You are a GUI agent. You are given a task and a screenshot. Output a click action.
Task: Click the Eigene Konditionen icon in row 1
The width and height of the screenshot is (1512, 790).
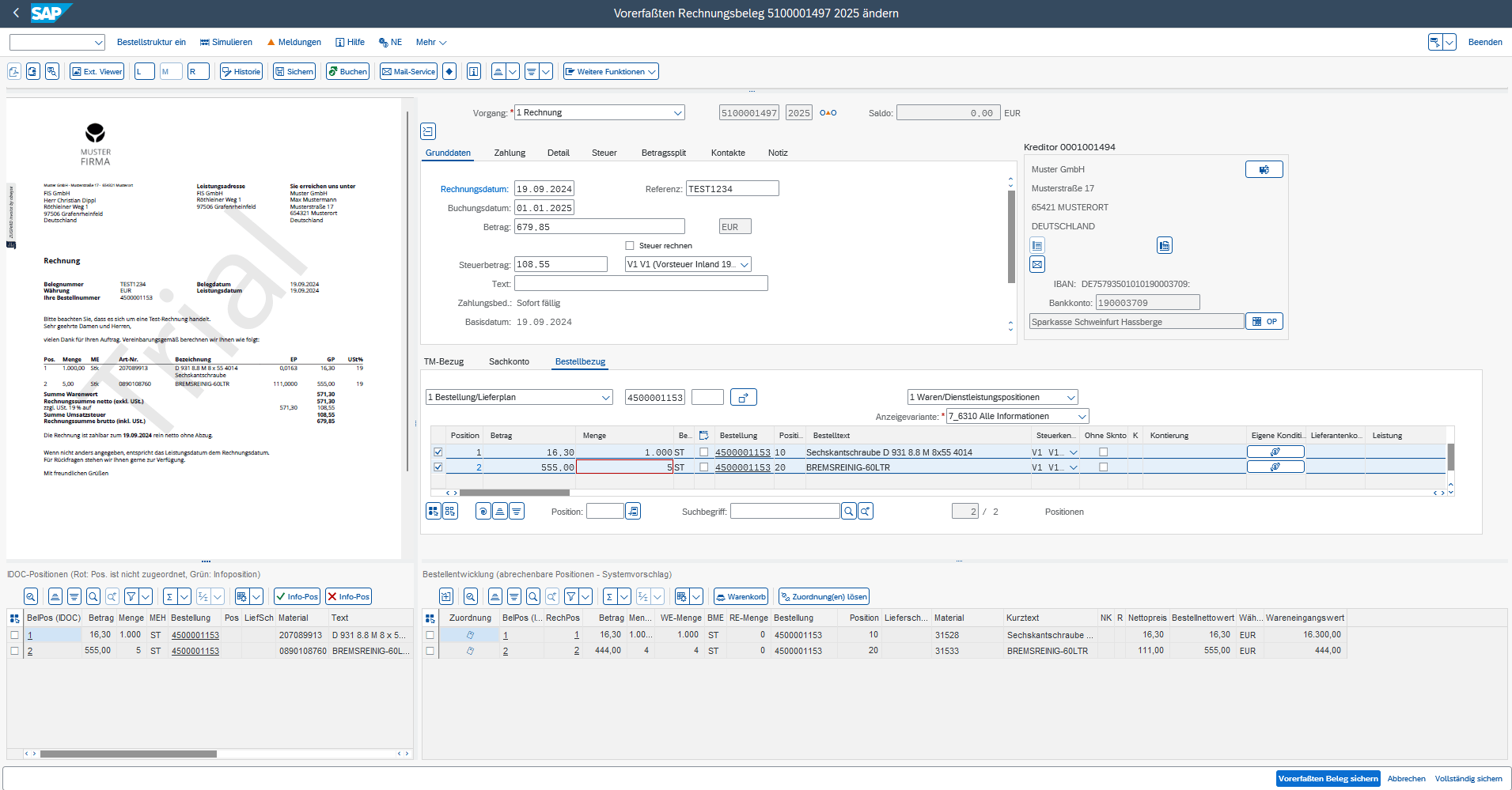[x=1275, y=452]
